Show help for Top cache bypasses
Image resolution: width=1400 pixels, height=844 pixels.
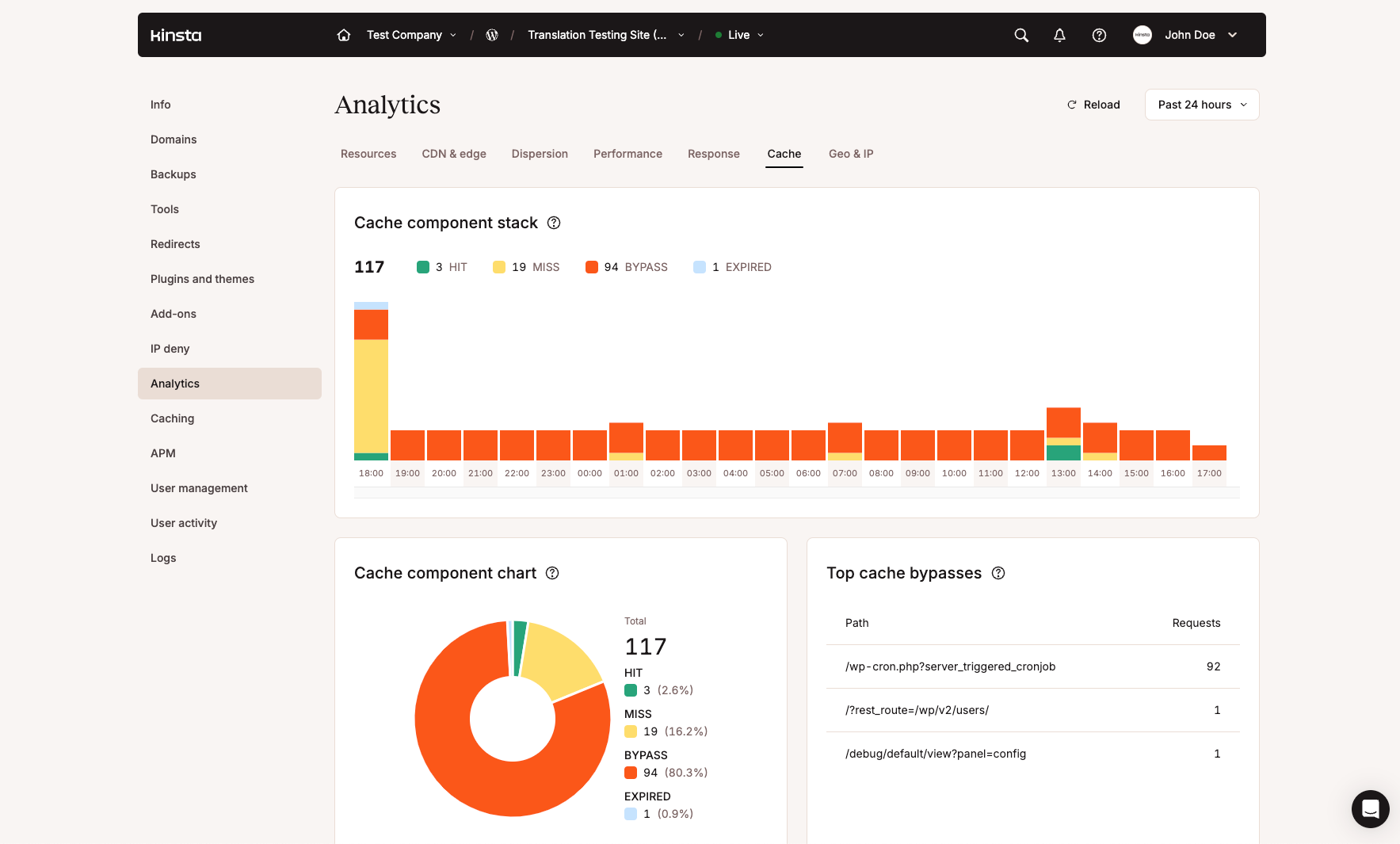click(998, 573)
